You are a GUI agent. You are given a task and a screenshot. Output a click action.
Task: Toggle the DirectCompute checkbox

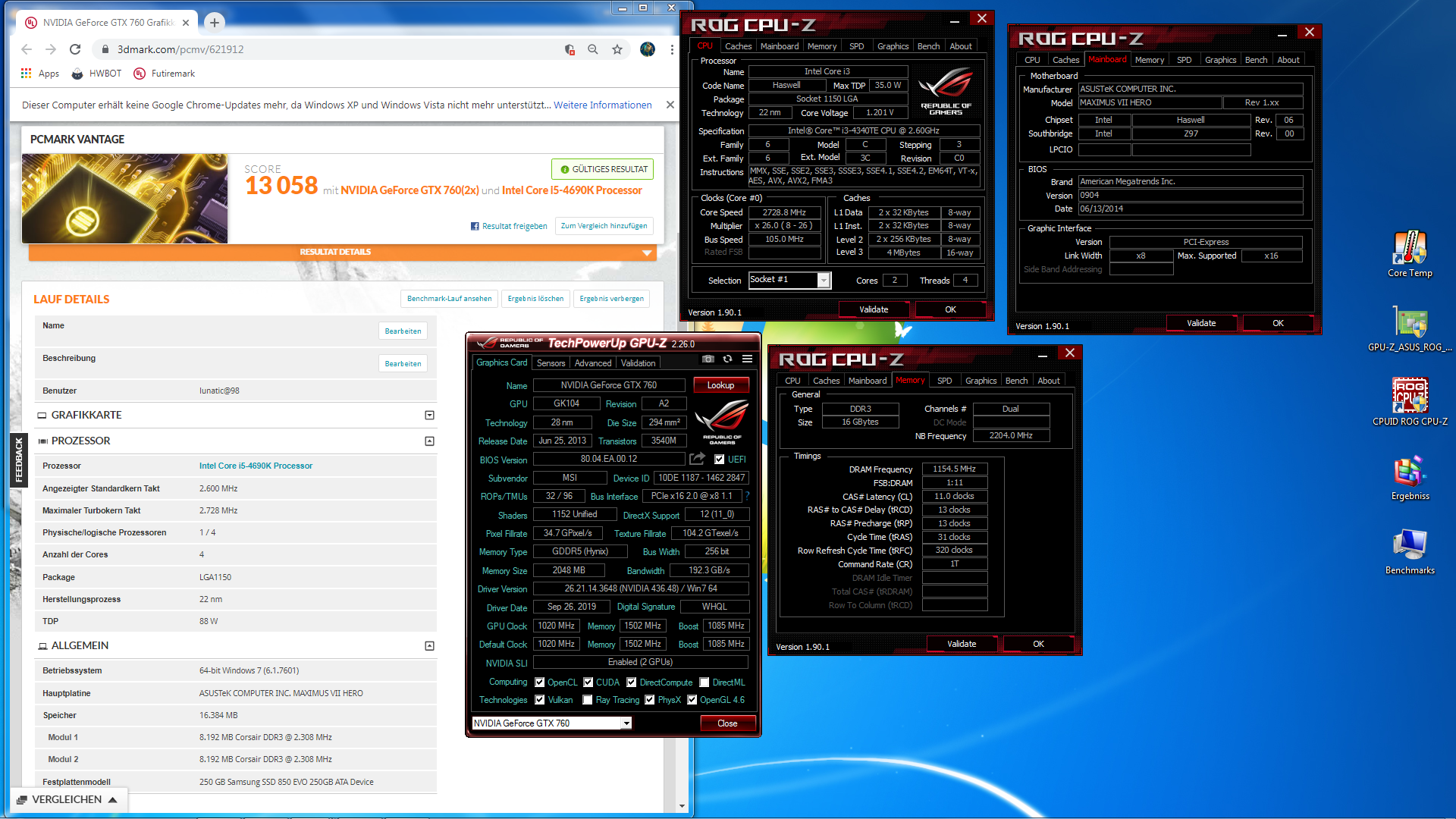(x=631, y=682)
